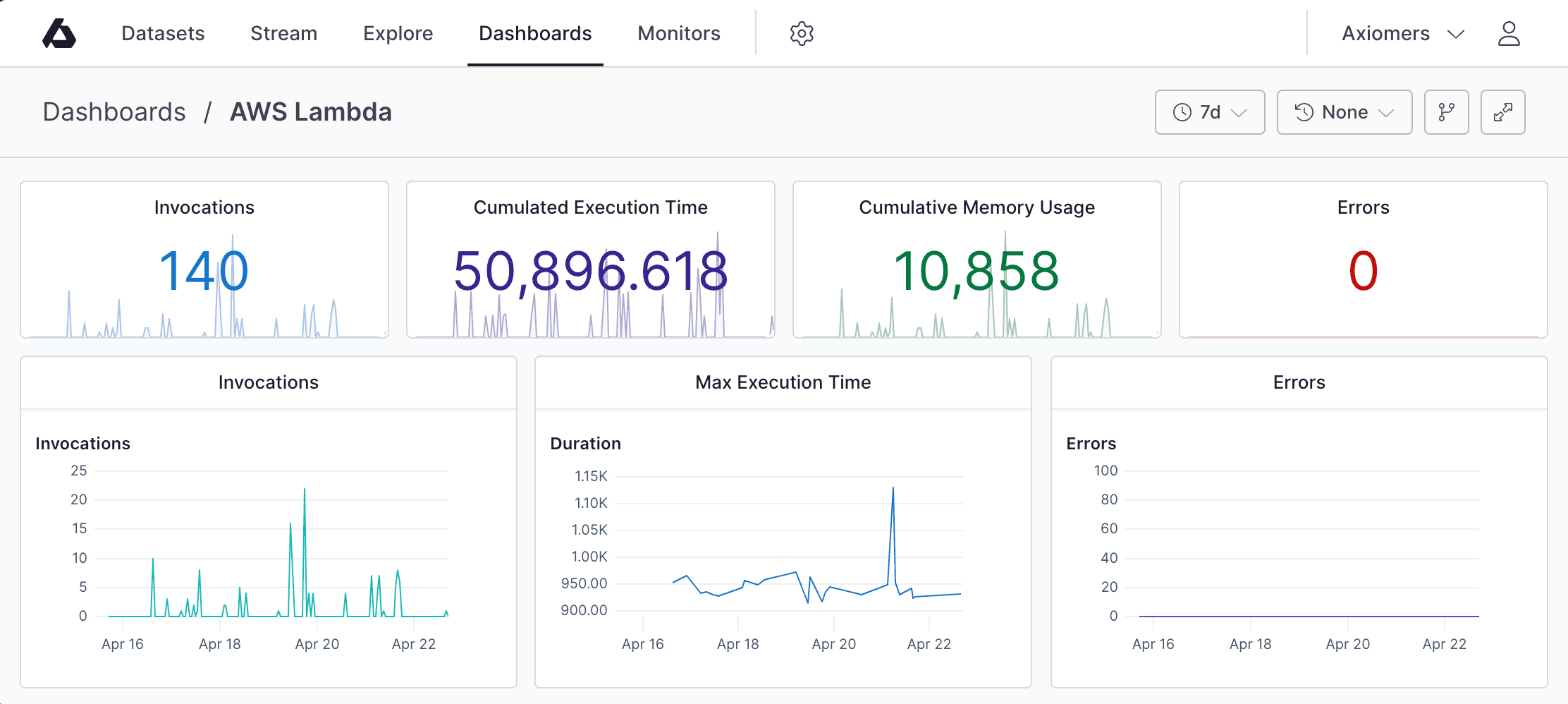Screen dimensions: 1568x704
Task: Click the user profile icon
Action: click(x=1509, y=32)
